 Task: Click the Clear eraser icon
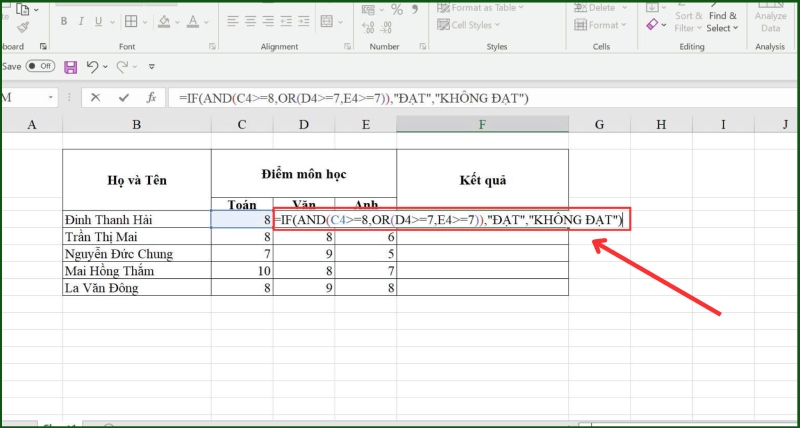(x=652, y=24)
